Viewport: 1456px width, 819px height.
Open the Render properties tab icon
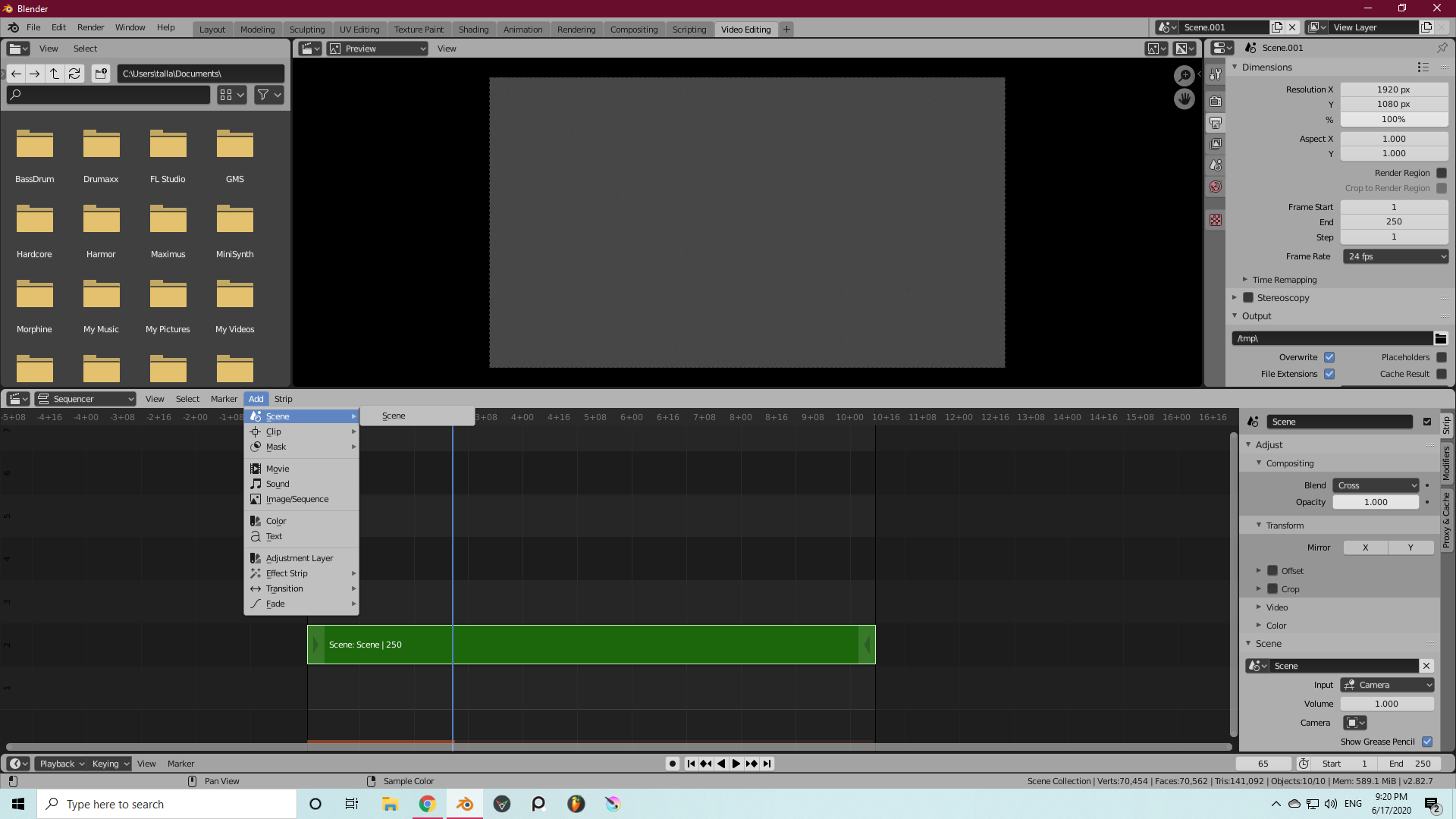[1216, 101]
